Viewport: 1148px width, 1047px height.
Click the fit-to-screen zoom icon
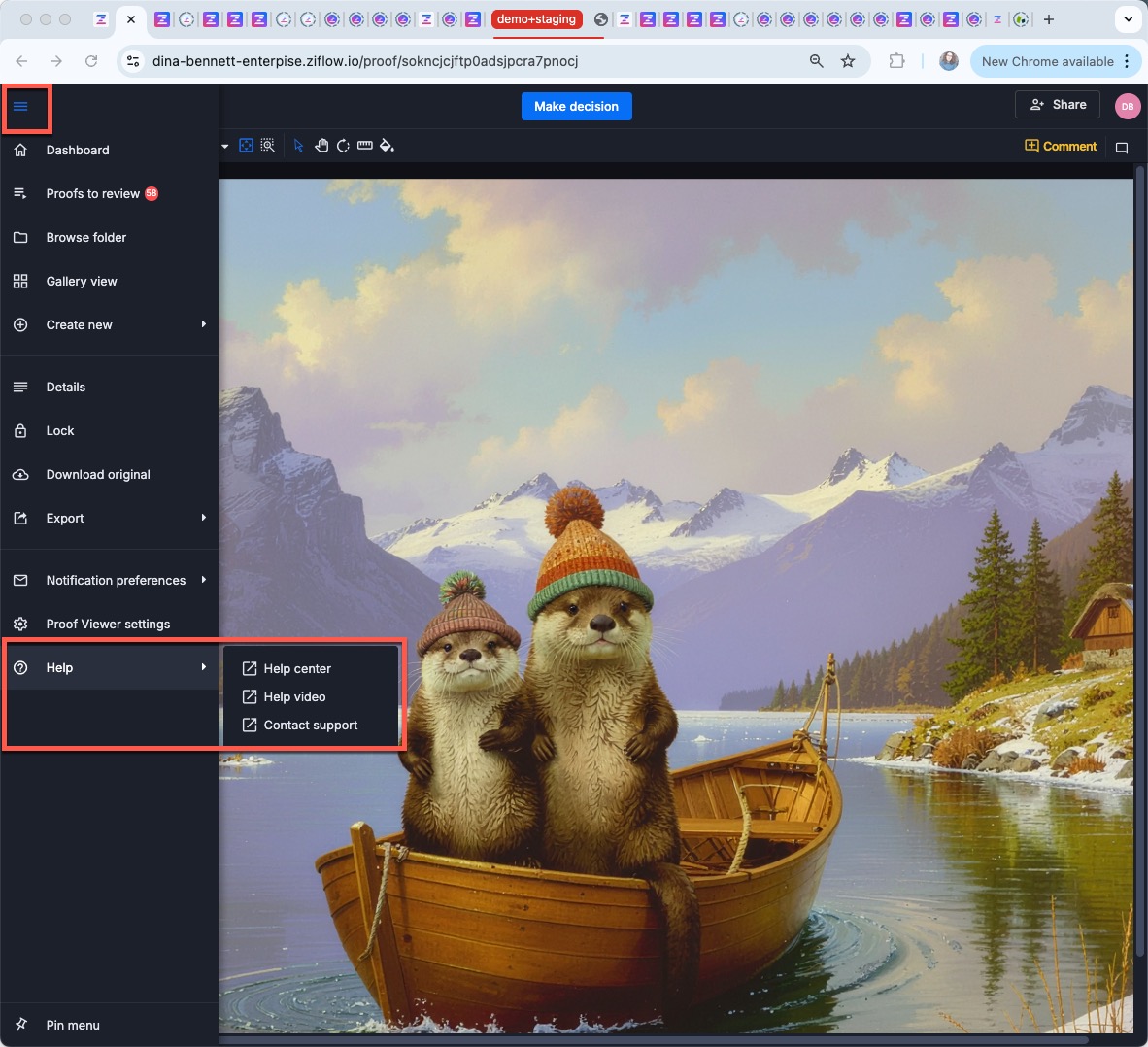(x=245, y=145)
